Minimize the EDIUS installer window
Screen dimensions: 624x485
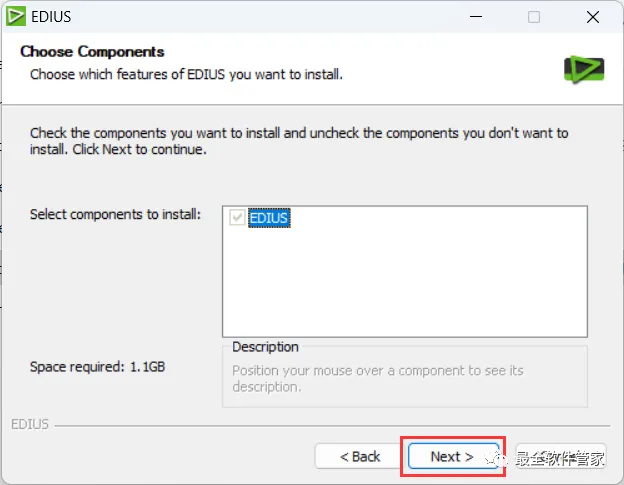point(476,17)
